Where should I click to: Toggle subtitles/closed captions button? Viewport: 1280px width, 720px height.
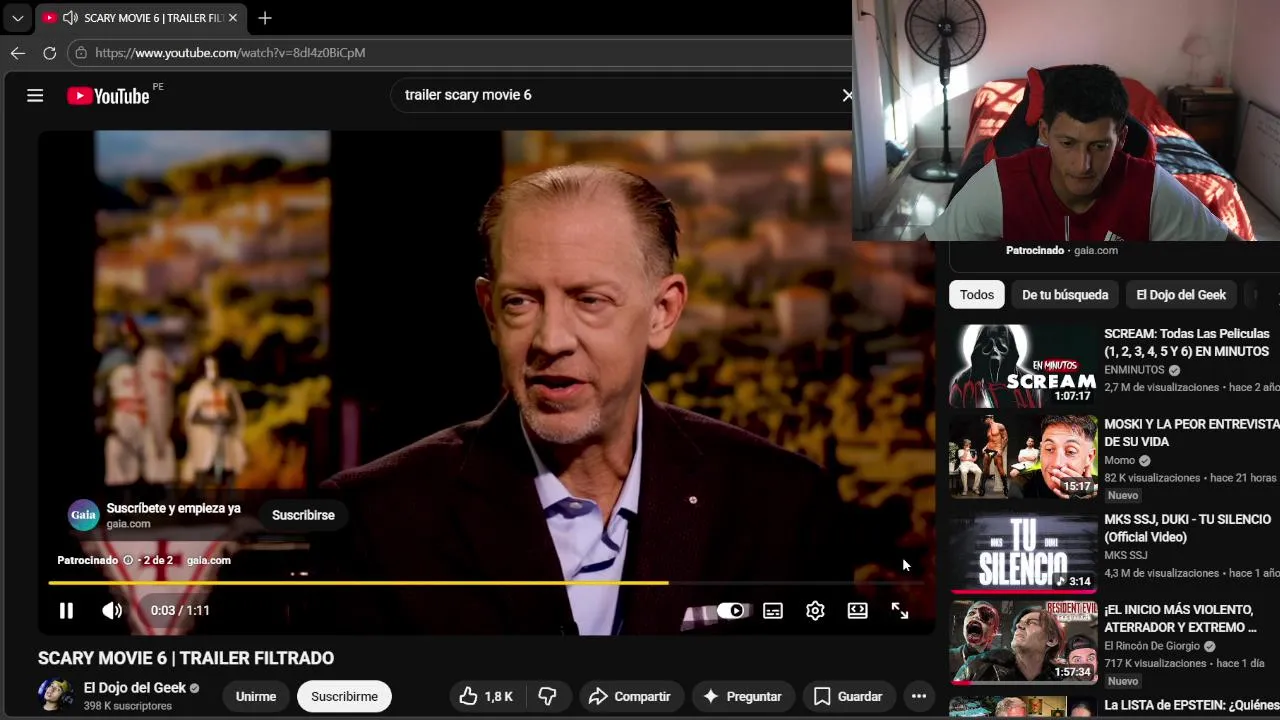point(773,610)
